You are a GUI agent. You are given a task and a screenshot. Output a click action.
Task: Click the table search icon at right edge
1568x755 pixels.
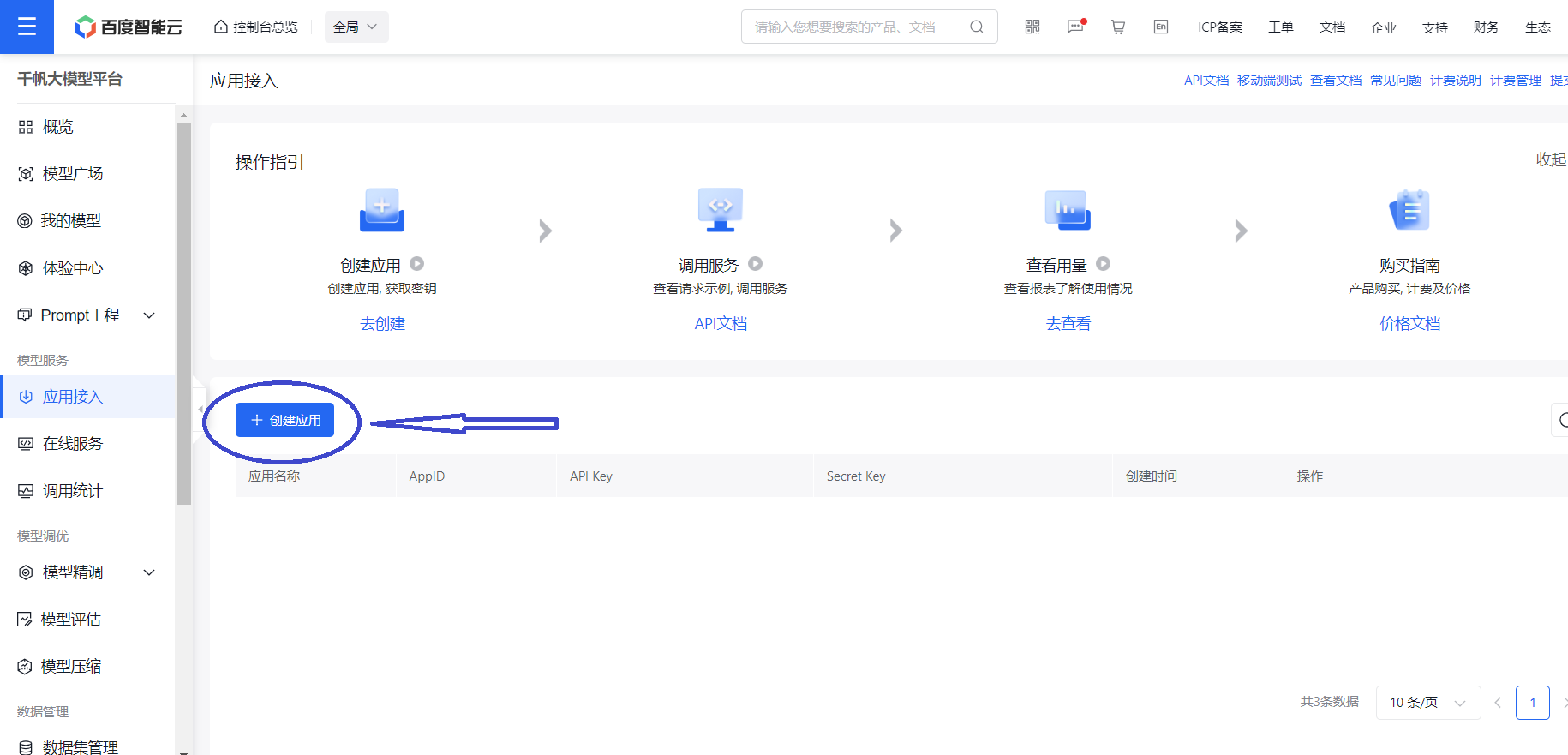pyautogui.click(x=1561, y=420)
